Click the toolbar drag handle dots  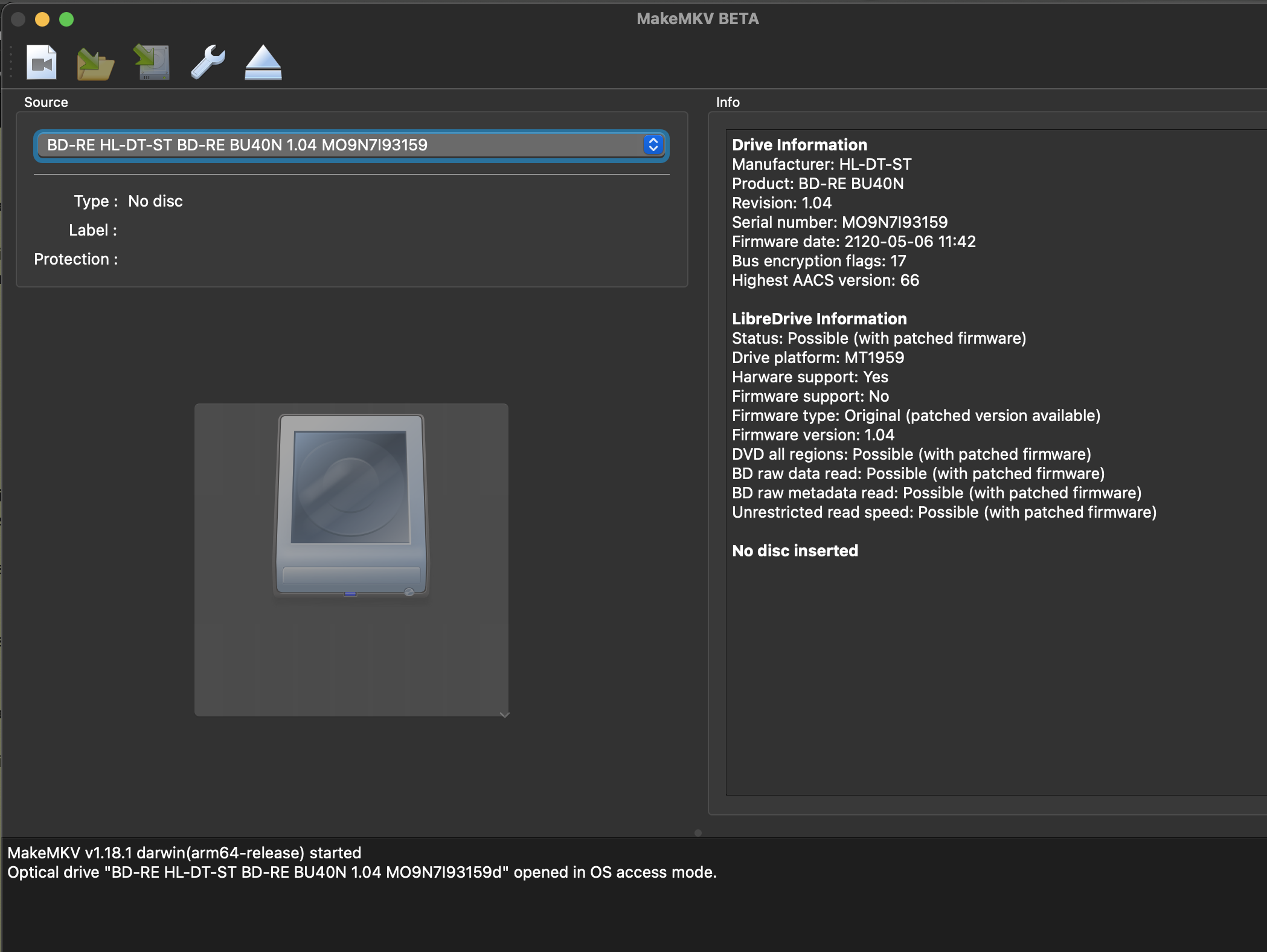[11, 62]
